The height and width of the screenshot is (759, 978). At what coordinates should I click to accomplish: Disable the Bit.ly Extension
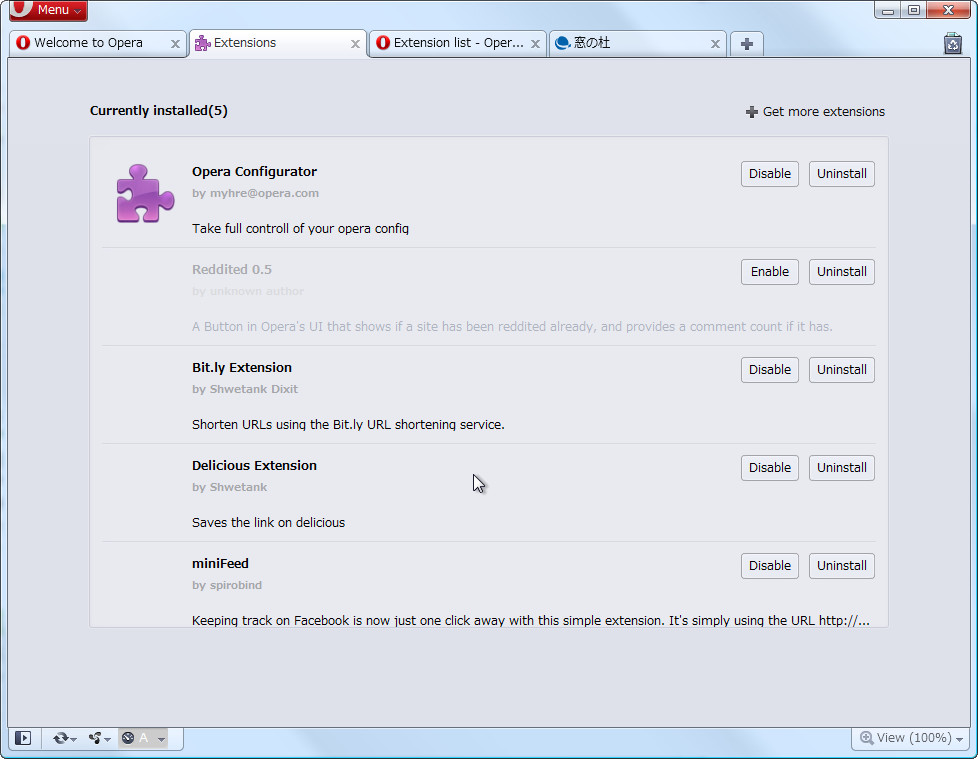click(x=770, y=370)
